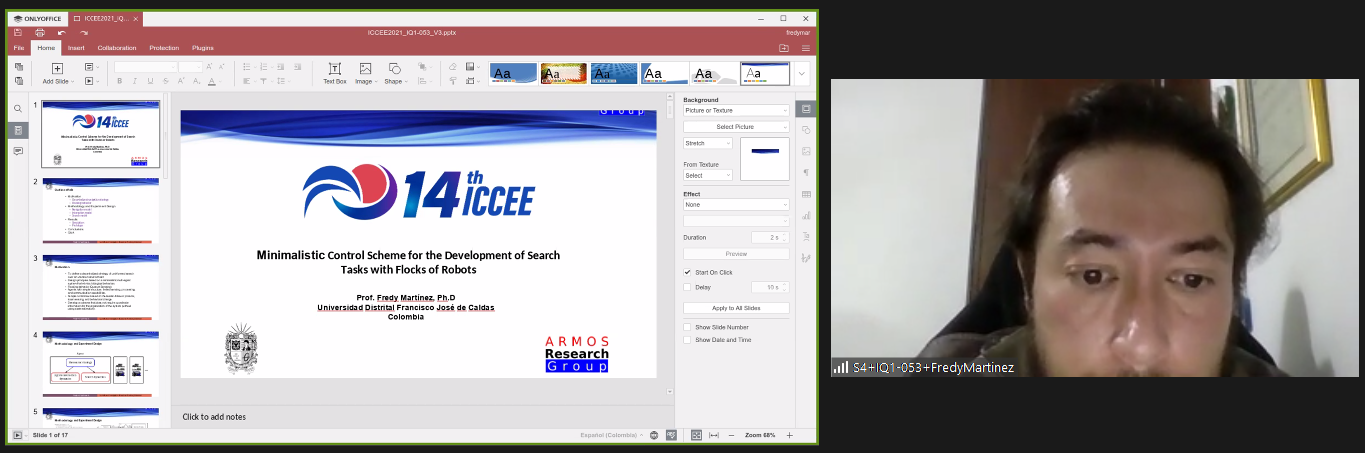The width and height of the screenshot is (1365, 453).
Task: Toggle strikethrough formatting
Action: 166,81
